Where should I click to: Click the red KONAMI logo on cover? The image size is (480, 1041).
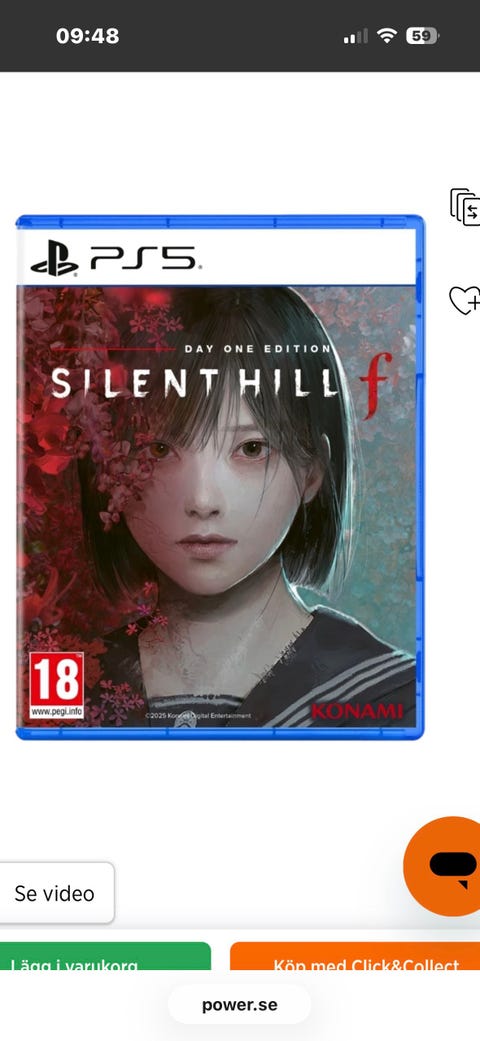(x=358, y=711)
